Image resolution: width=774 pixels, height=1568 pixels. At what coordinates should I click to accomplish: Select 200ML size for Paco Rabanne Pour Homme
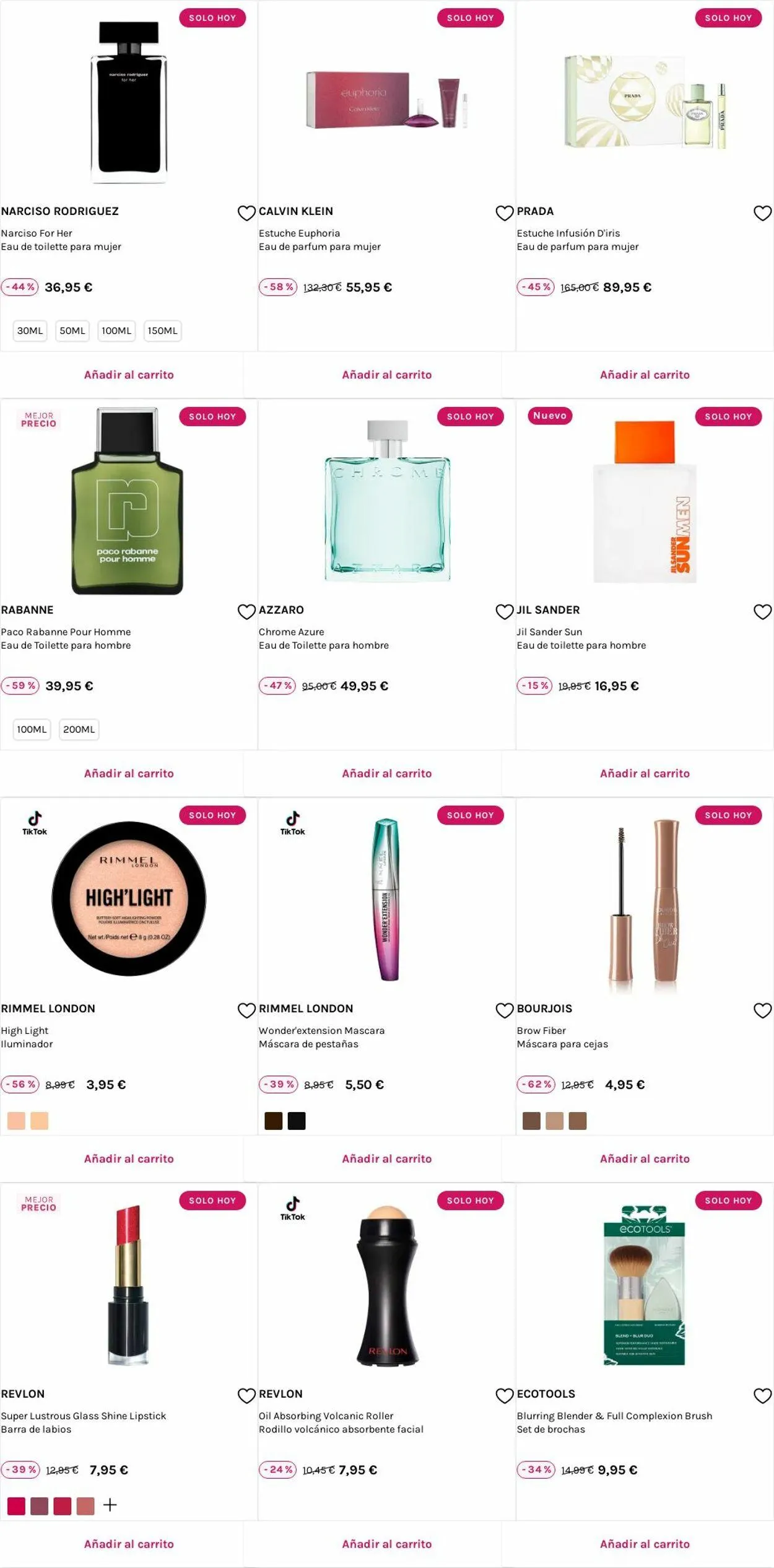click(x=79, y=729)
